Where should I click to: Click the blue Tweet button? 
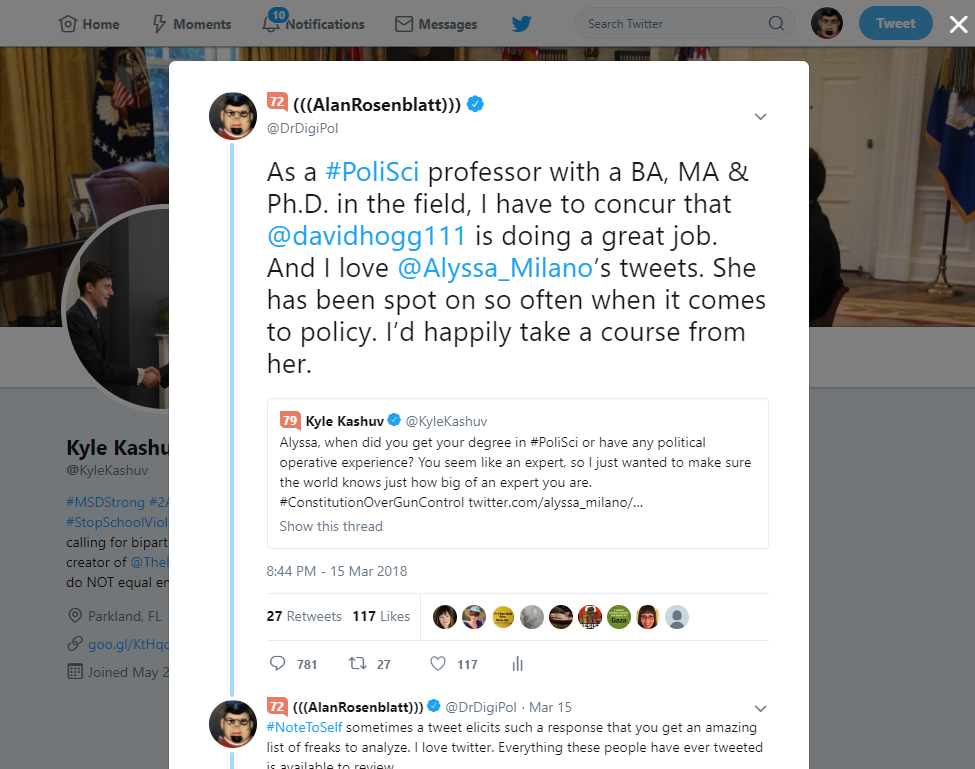(x=895, y=24)
